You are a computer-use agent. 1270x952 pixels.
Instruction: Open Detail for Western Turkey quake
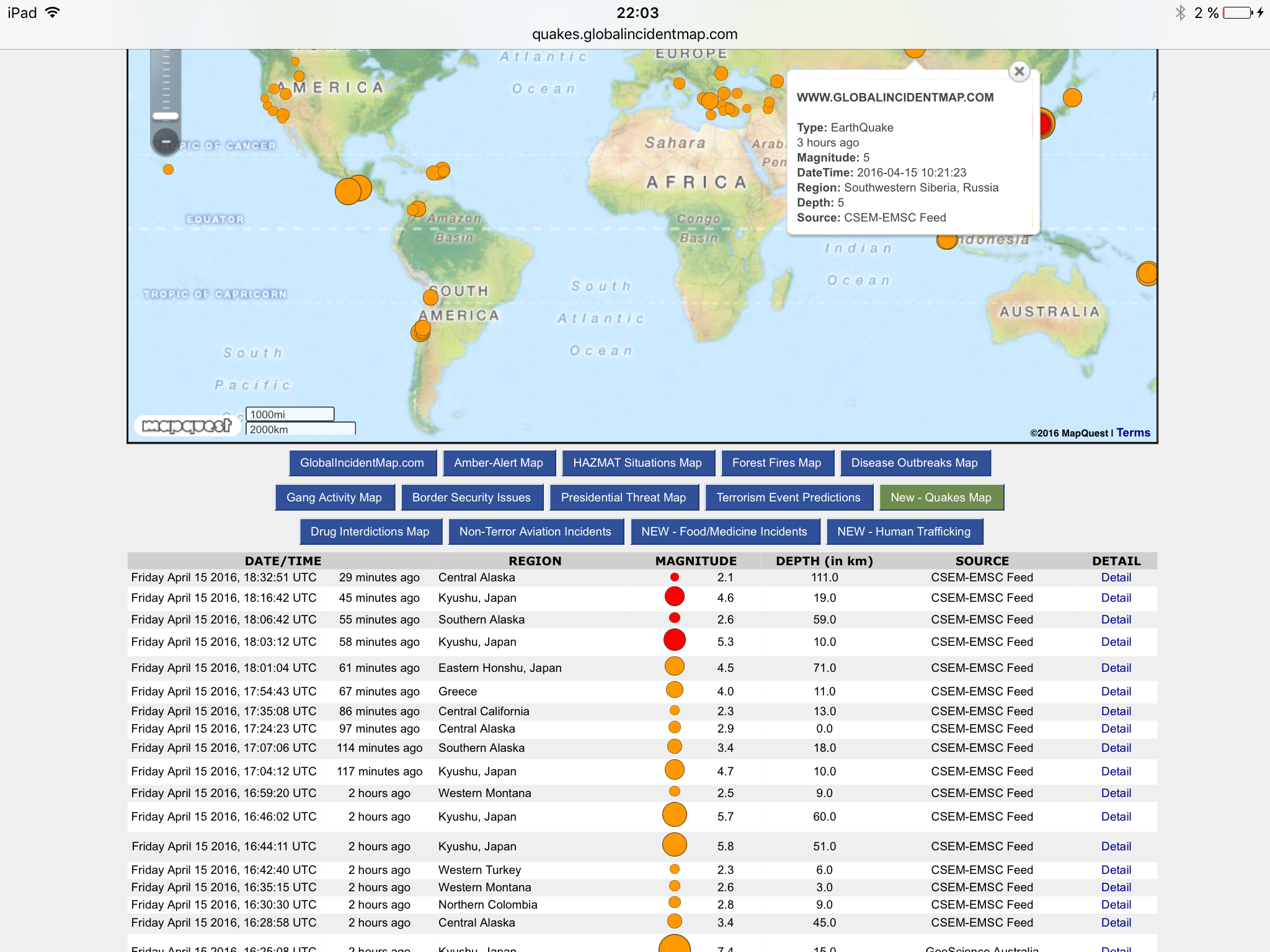tap(1116, 870)
